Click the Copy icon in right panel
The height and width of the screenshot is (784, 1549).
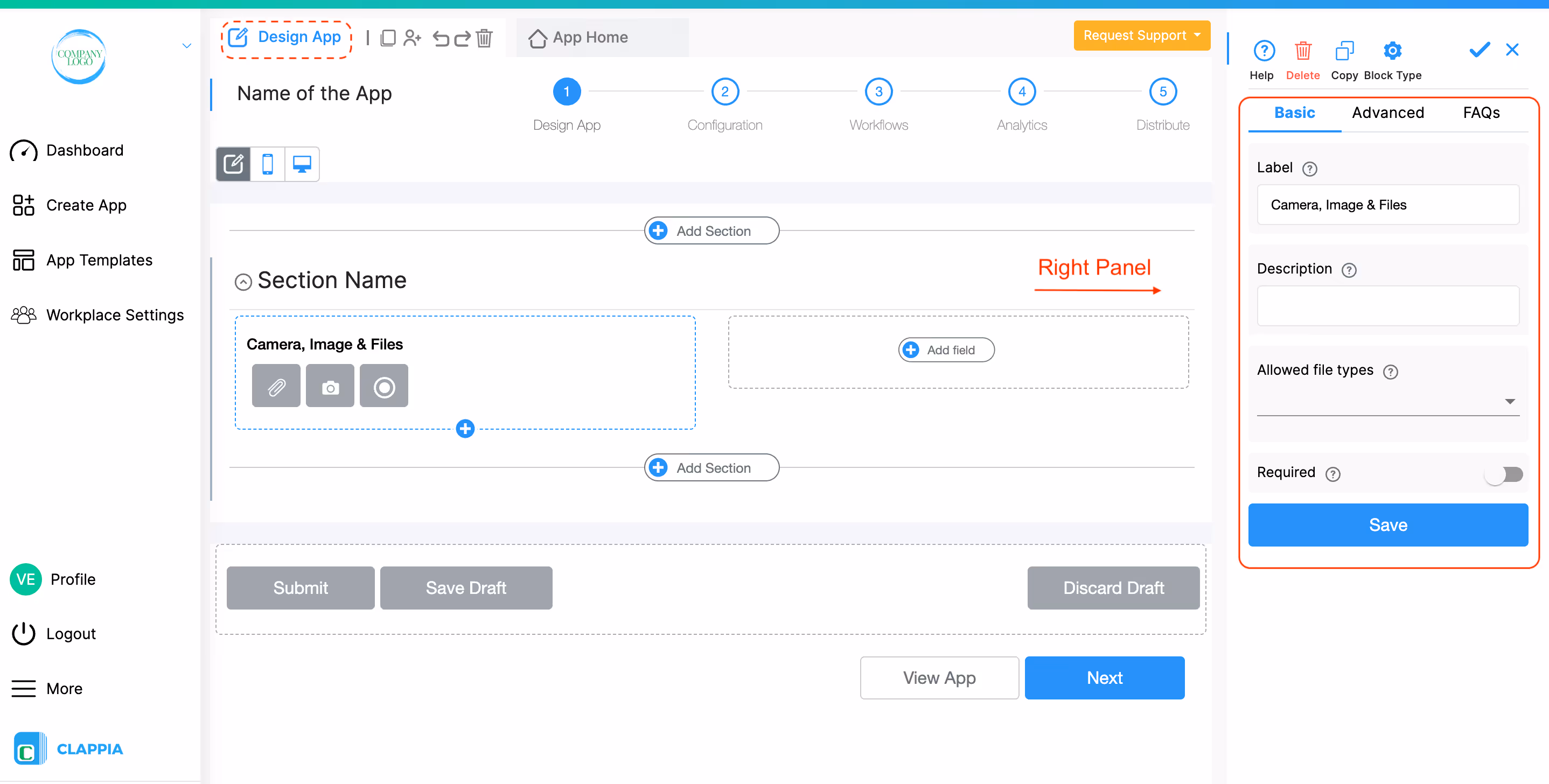click(1344, 51)
